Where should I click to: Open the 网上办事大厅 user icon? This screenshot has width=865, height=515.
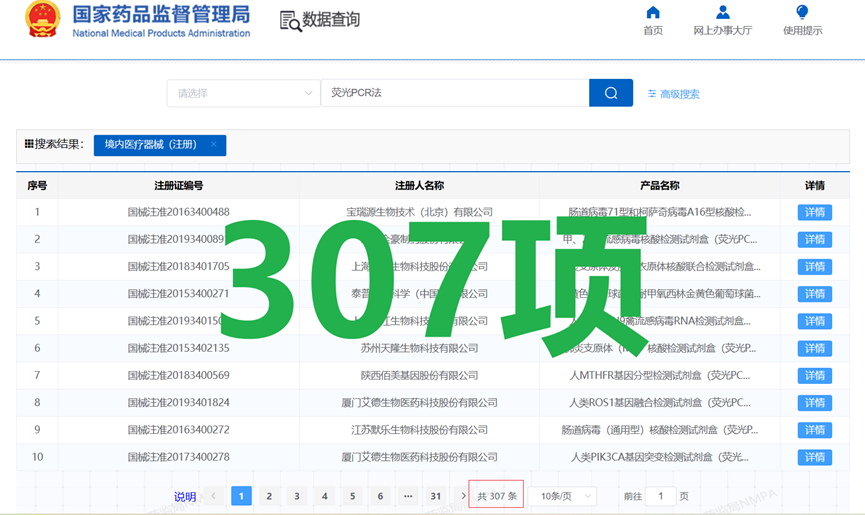tap(723, 13)
